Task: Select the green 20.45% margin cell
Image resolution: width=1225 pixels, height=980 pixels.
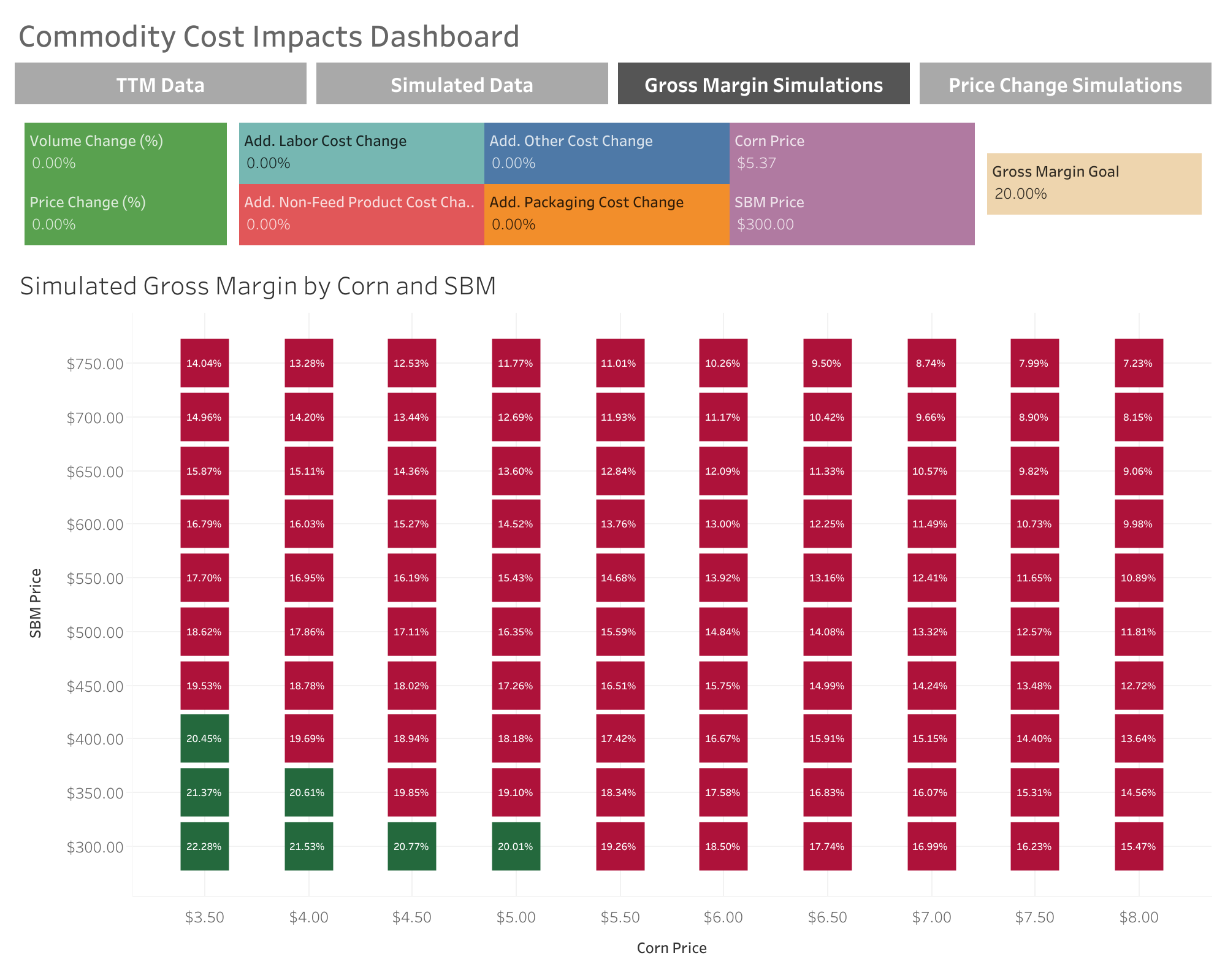Action: (205, 738)
